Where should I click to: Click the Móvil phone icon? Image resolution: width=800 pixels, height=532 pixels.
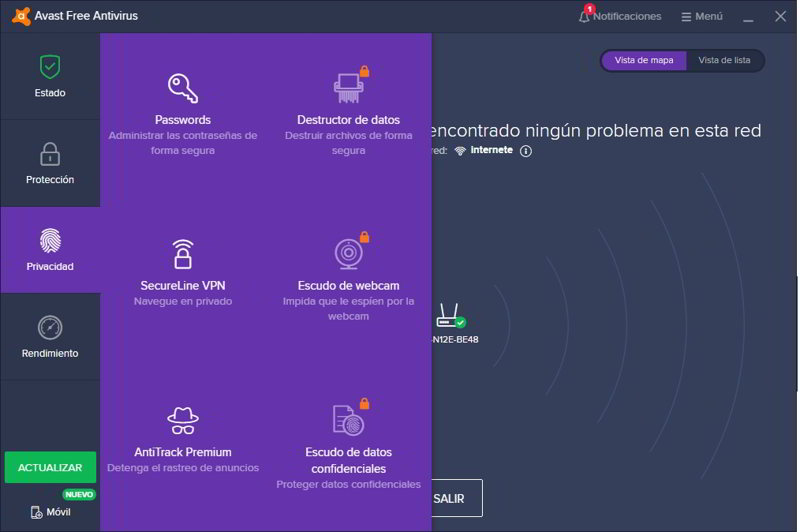(x=36, y=512)
